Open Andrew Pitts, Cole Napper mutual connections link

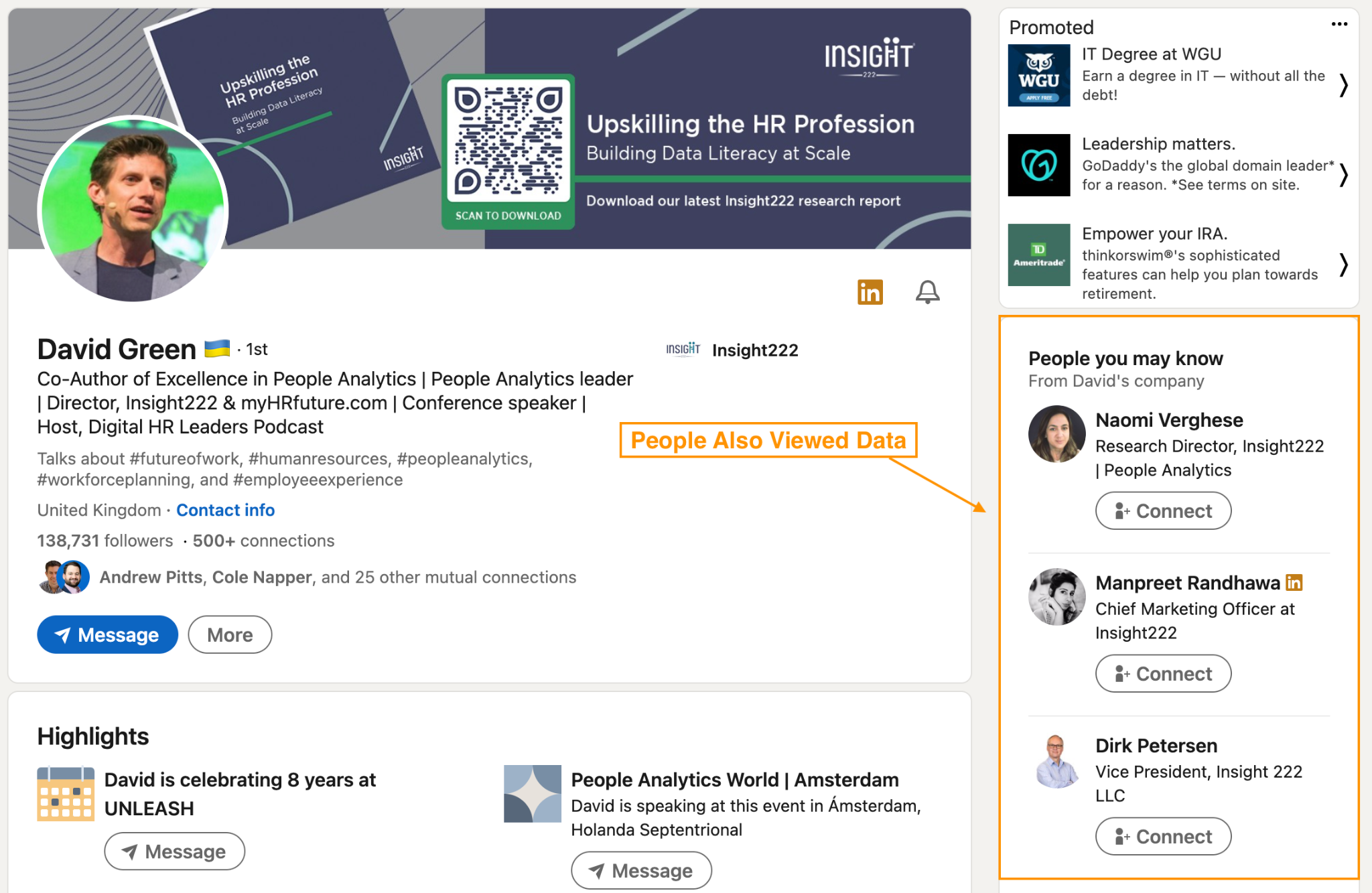338,577
